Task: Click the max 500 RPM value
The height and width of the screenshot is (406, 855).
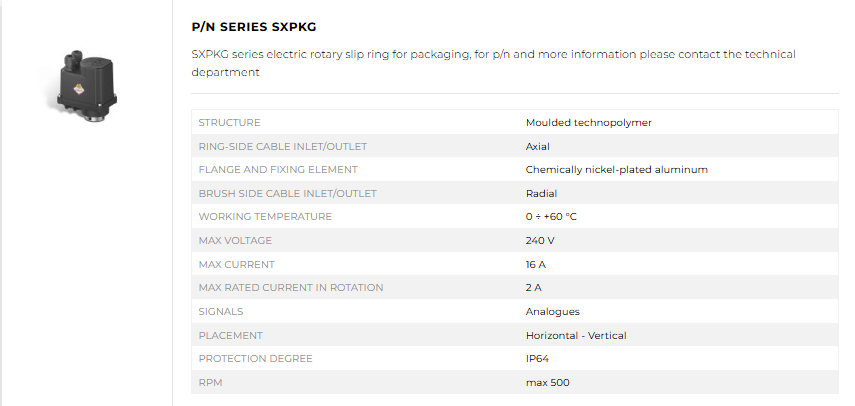Action: coord(547,383)
